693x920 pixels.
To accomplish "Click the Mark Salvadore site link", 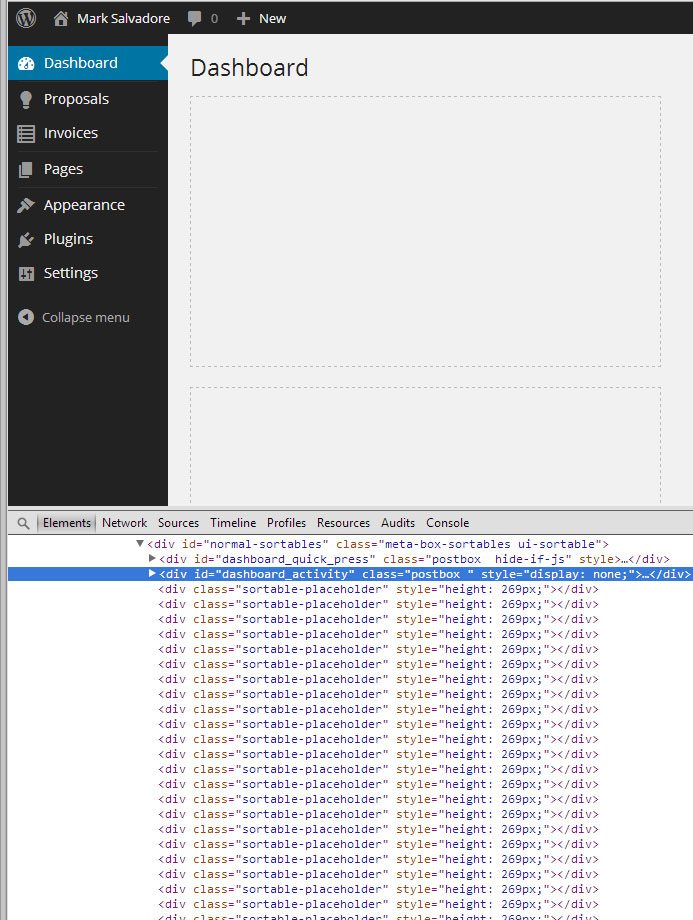I will (x=123, y=18).
